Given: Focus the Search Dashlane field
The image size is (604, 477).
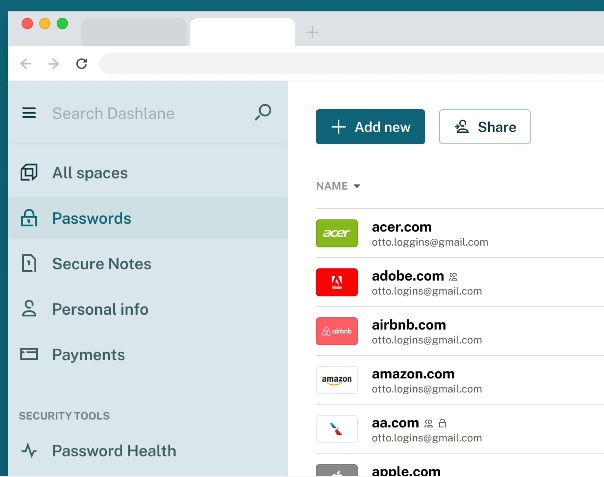Looking at the screenshot, I should click(x=113, y=113).
